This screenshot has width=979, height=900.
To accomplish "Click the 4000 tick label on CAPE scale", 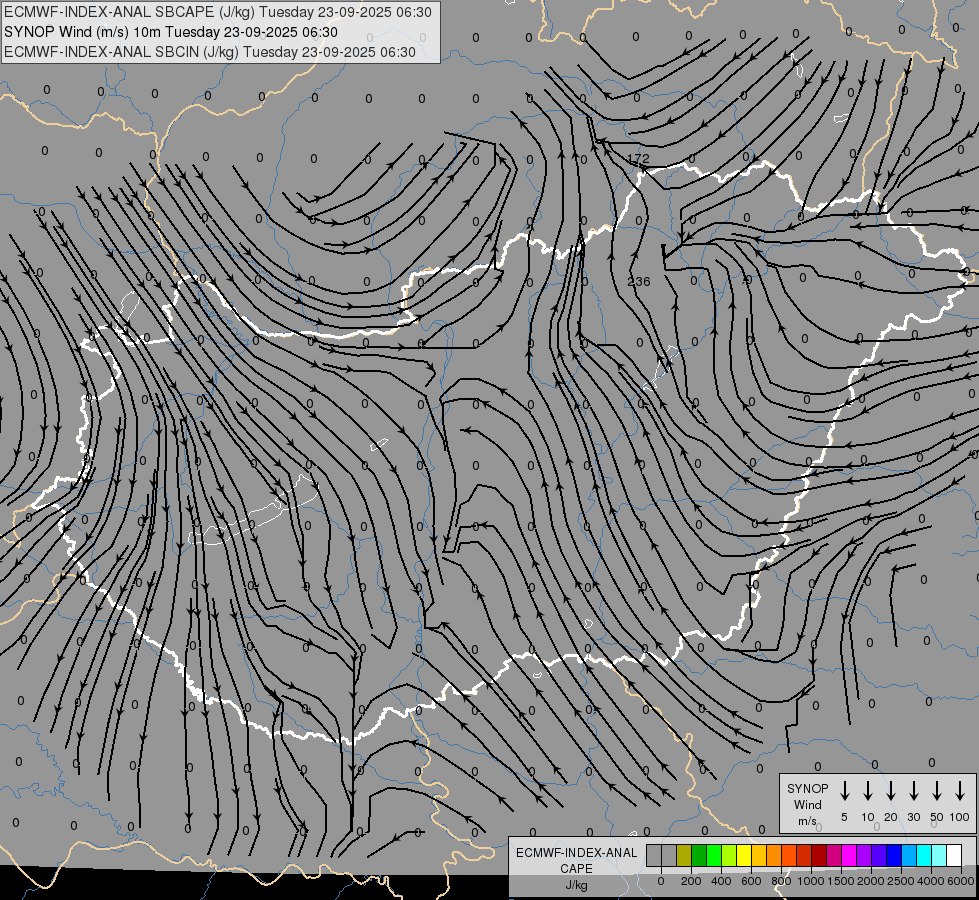I will tap(931, 881).
